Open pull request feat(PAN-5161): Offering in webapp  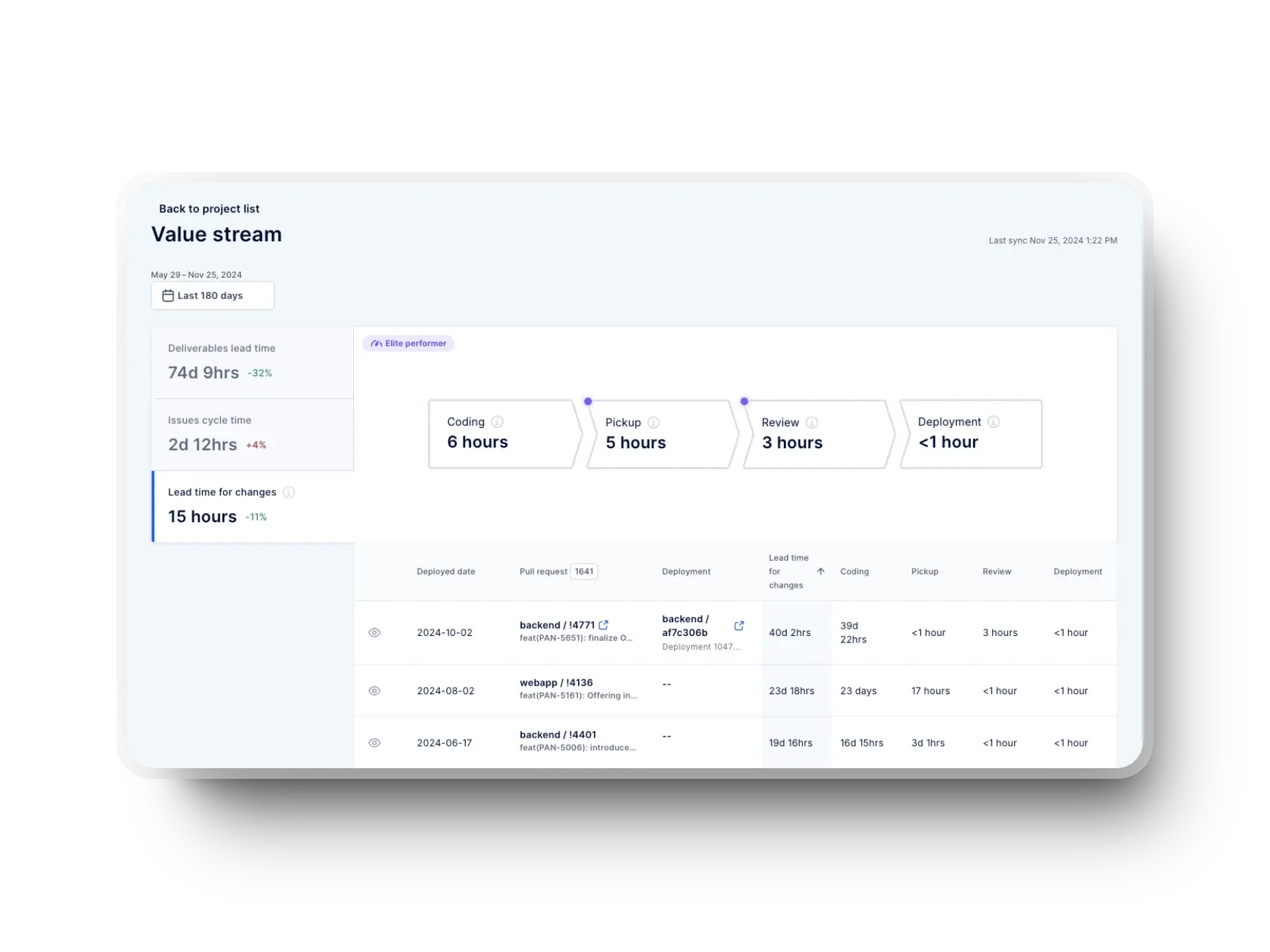pyautogui.click(x=556, y=682)
